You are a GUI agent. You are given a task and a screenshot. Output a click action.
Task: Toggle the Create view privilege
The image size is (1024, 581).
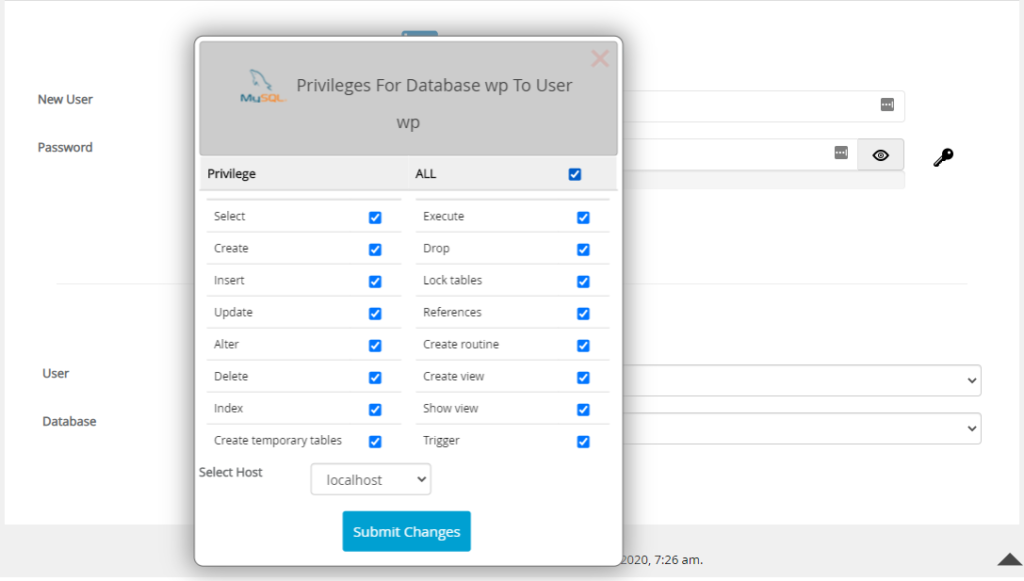[x=583, y=377]
